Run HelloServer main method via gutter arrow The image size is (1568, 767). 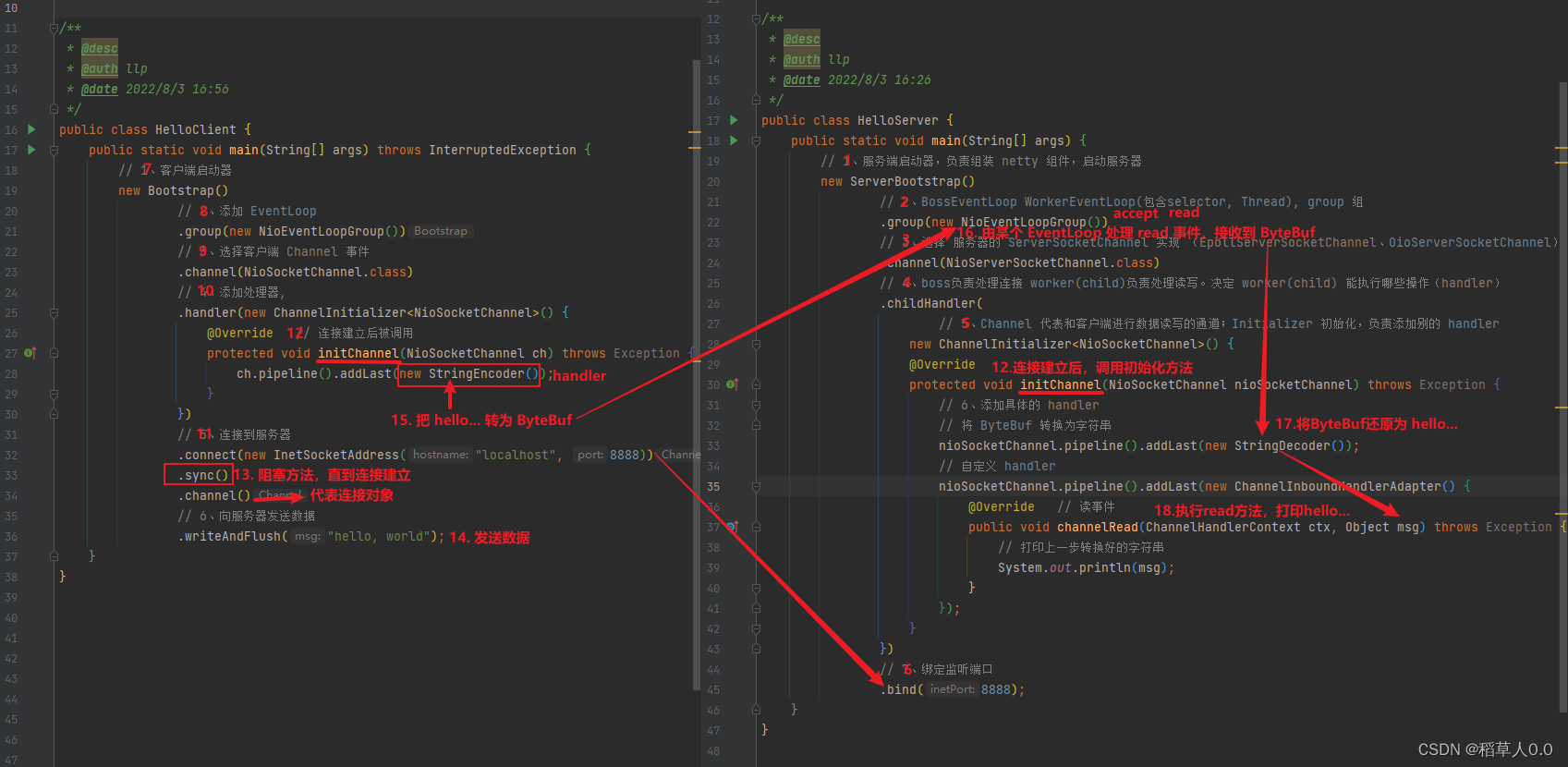coord(734,140)
